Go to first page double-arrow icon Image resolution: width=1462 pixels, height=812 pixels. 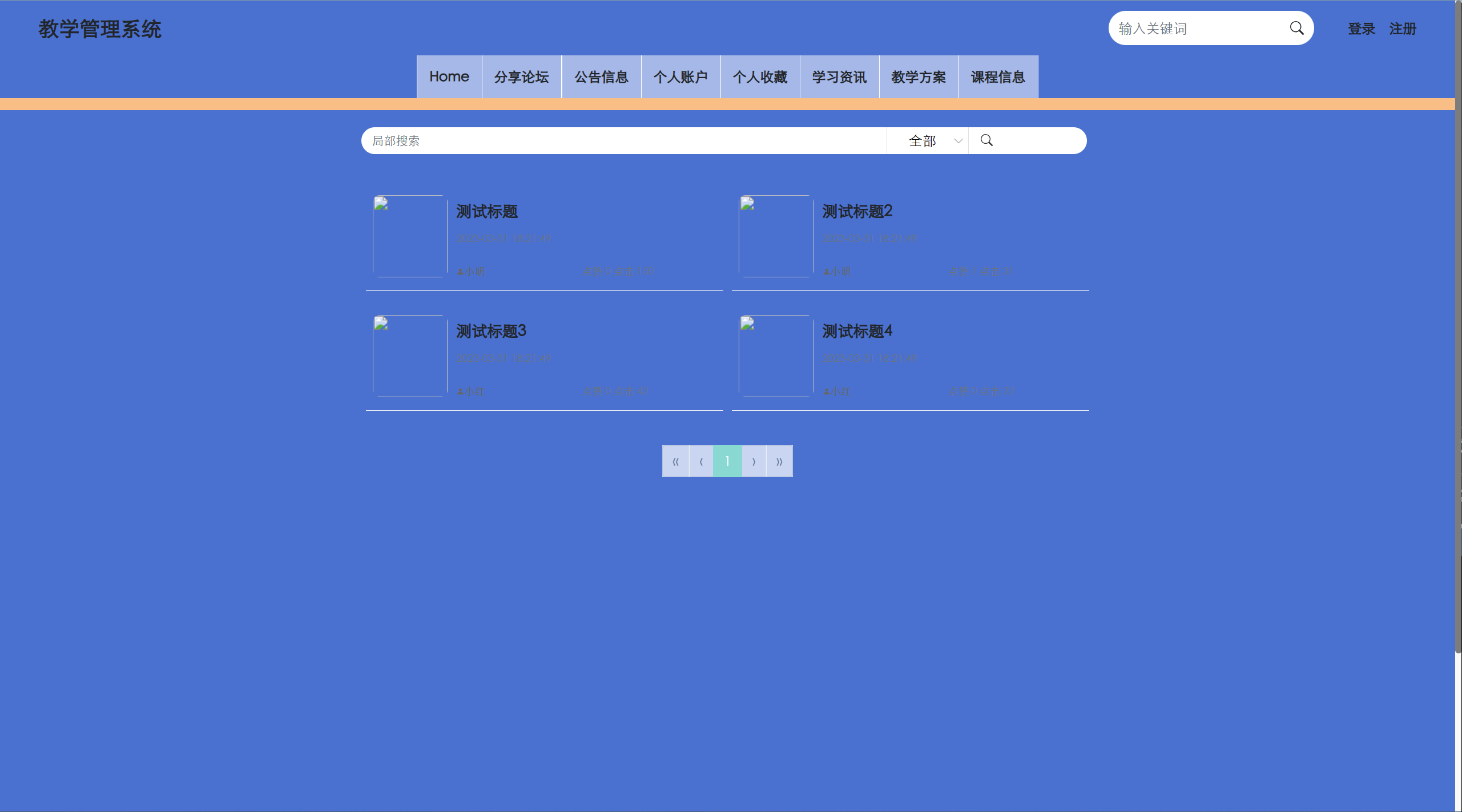[675, 461]
